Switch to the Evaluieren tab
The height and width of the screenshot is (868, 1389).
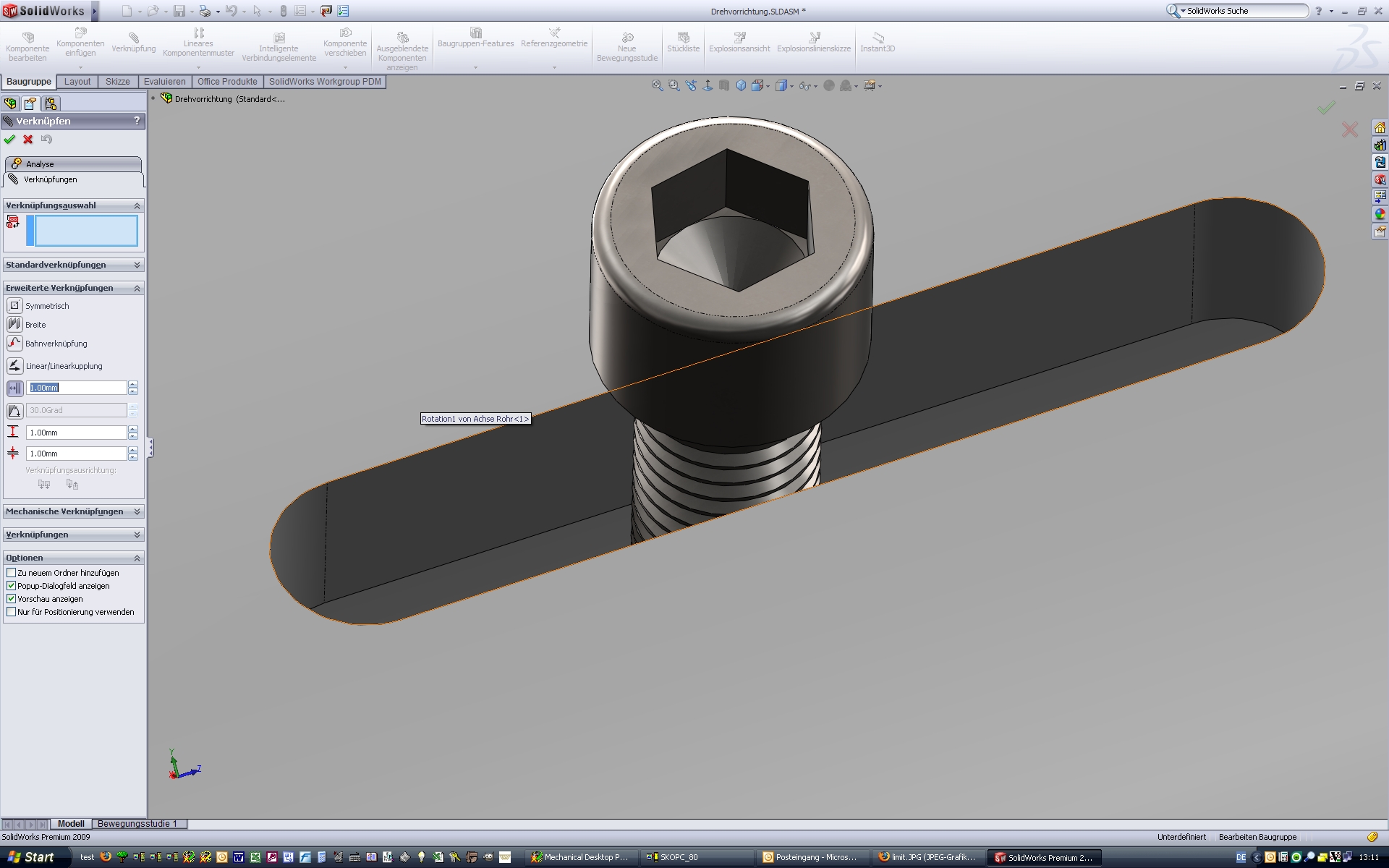click(x=164, y=82)
